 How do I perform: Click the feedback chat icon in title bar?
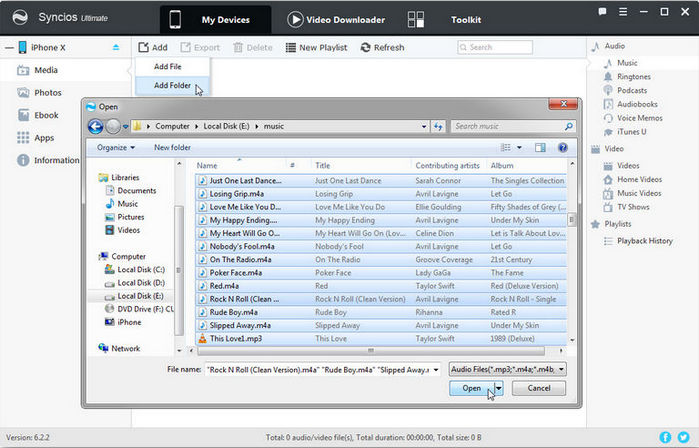(602, 12)
